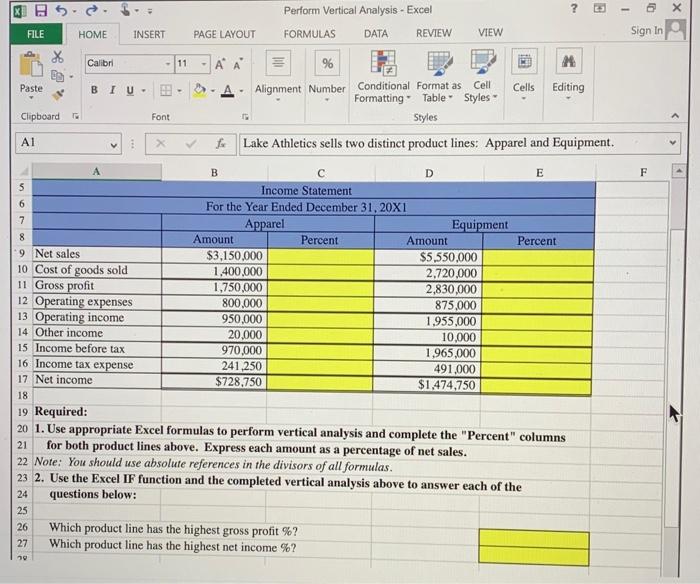
Task: Switch to the INSERT tab
Action: 149,34
